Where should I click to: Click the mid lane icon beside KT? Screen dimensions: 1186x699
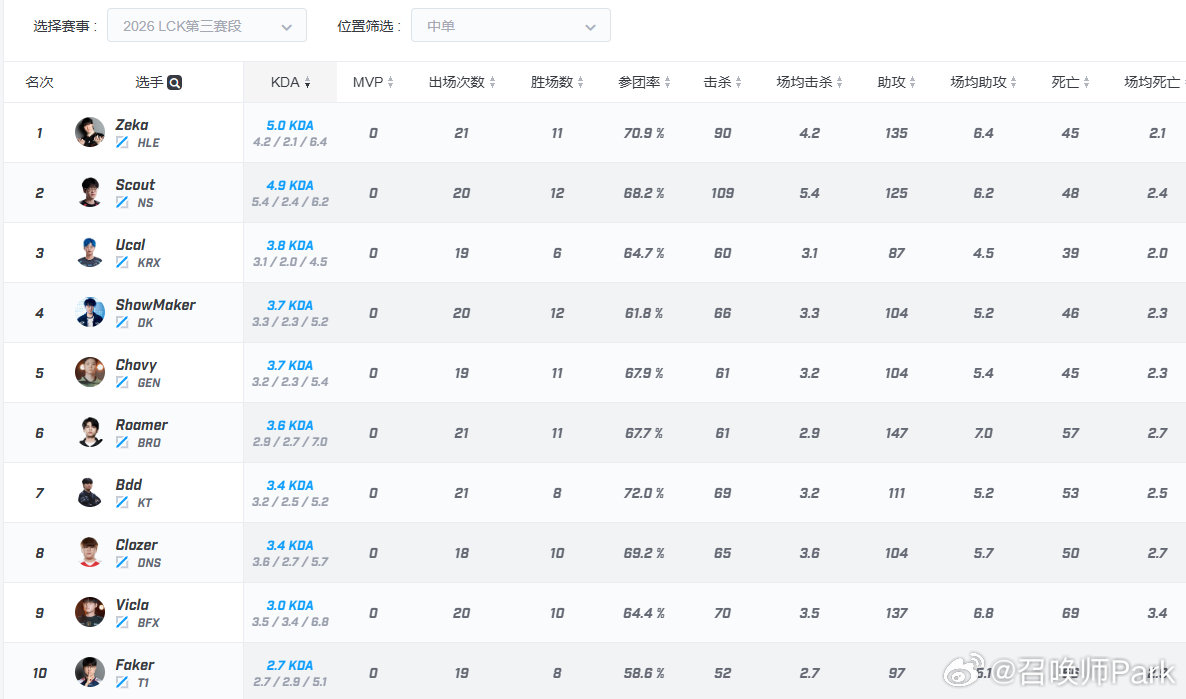[x=122, y=502]
